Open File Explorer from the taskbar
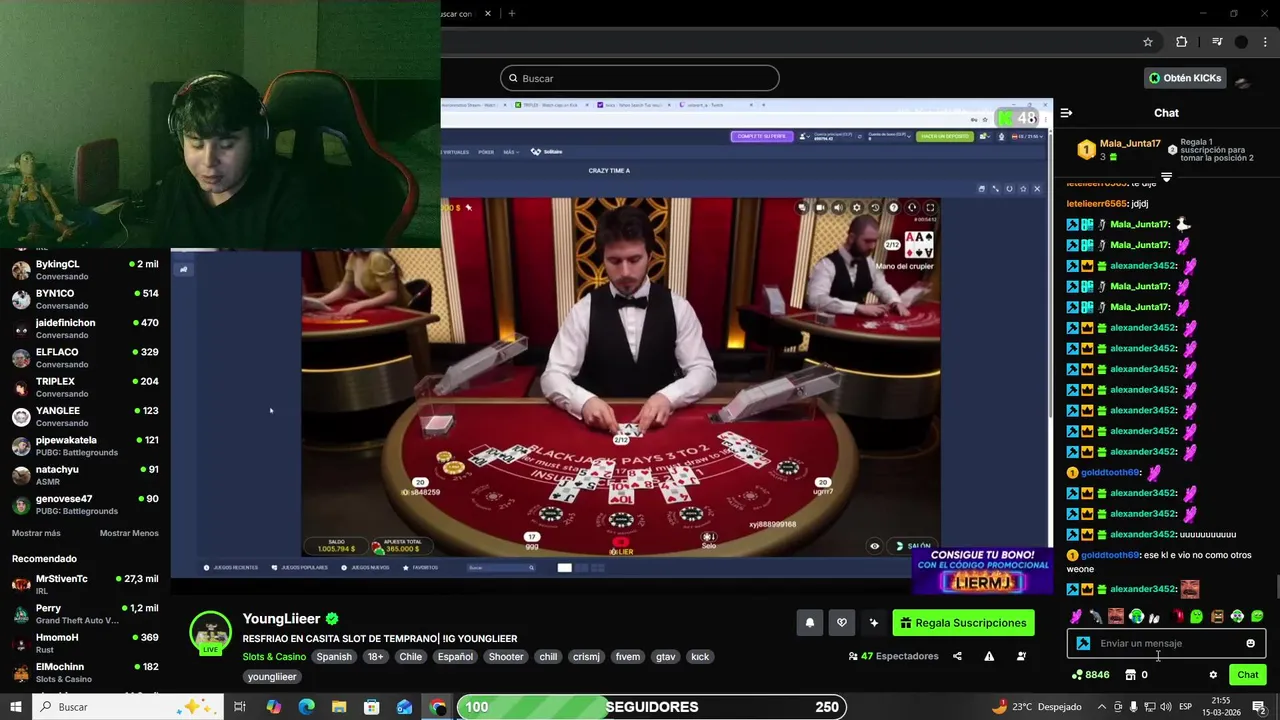The width and height of the screenshot is (1280, 720). point(339,707)
